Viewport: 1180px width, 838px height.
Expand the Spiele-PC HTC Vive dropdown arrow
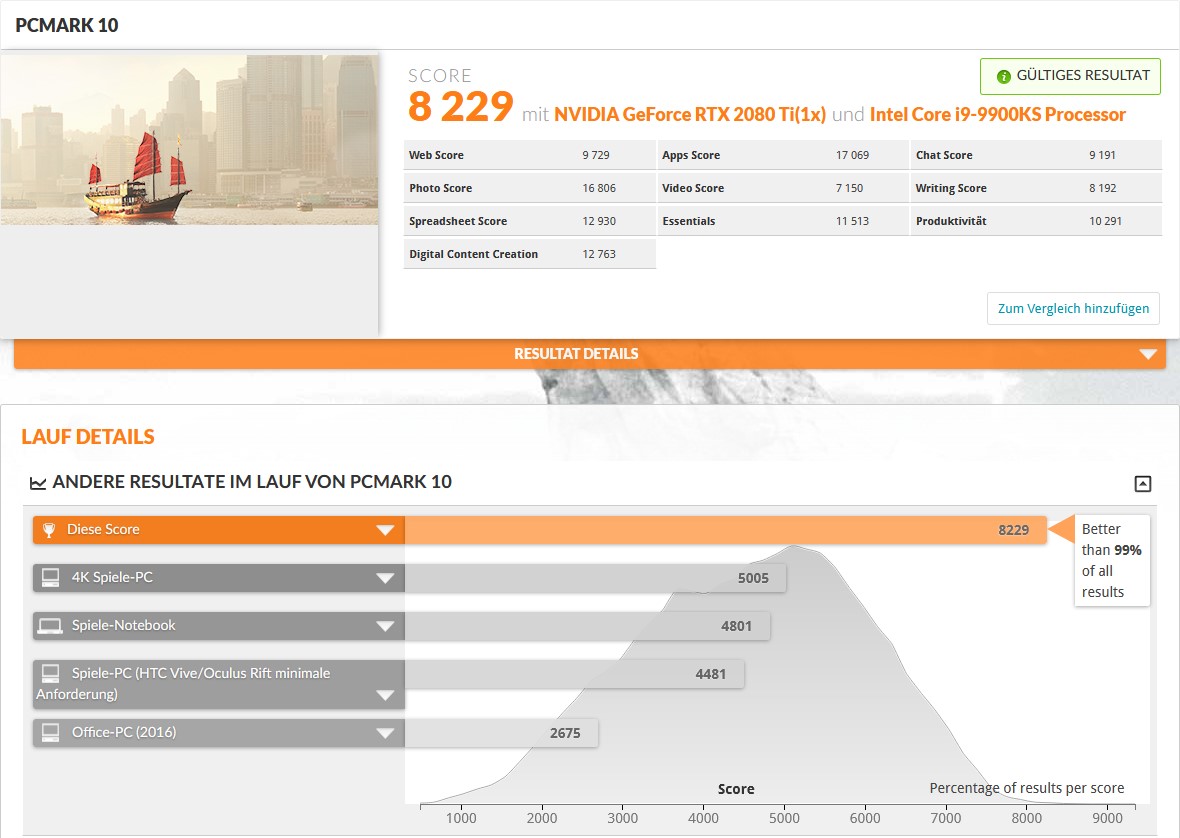point(385,696)
